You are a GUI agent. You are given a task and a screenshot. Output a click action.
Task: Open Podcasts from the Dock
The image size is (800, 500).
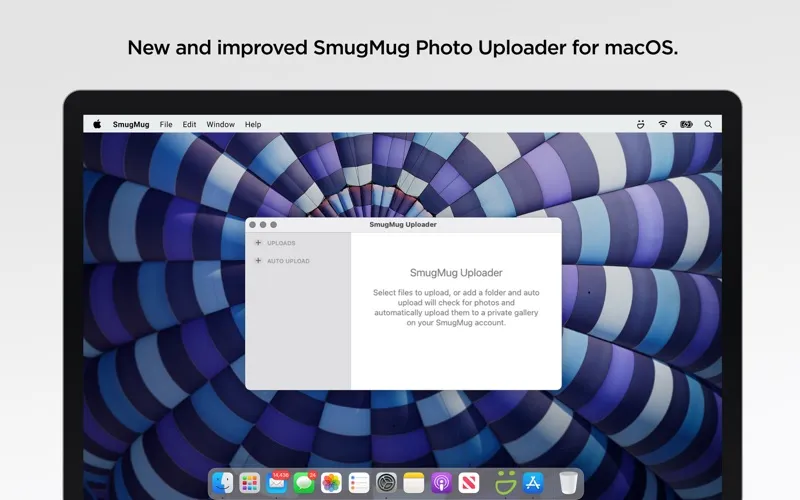click(x=441, y=483)
